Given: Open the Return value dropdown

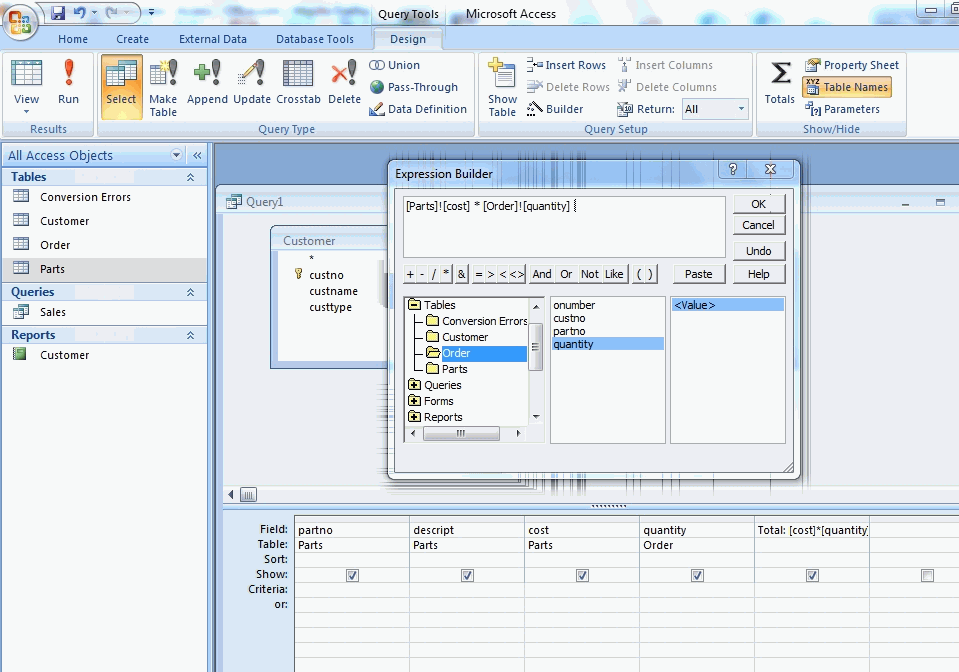Looking at the screenshot, I should pyautogui.click(x=741, y=109).
